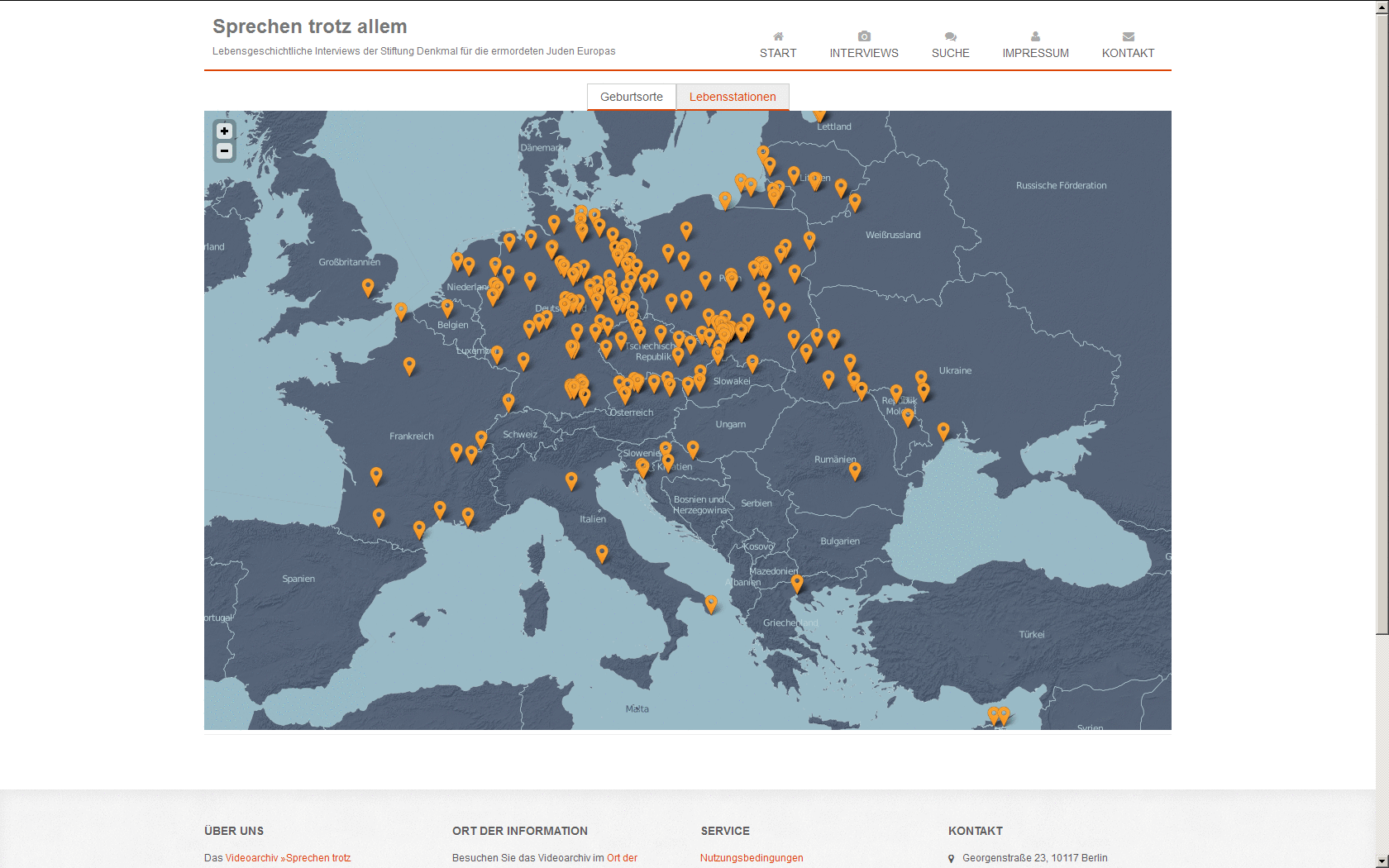Open the KONTAKT menu item
Image resolution: width=1389 pixels, height=868 pixels.
click(x=1128, y=53)
